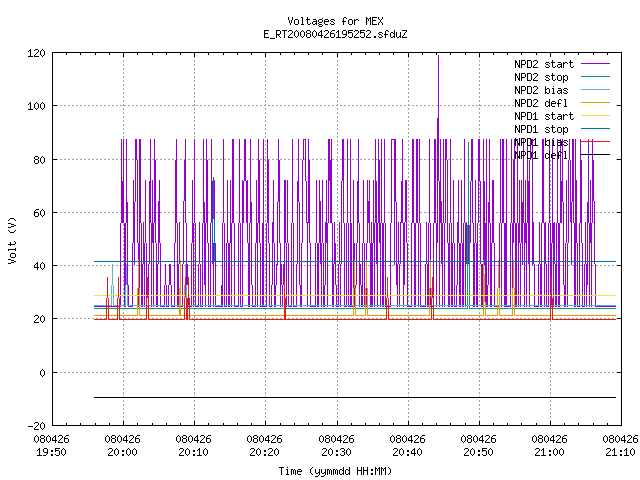Click the 'NPD2 stop' legend label

click(x=541, y=77)
